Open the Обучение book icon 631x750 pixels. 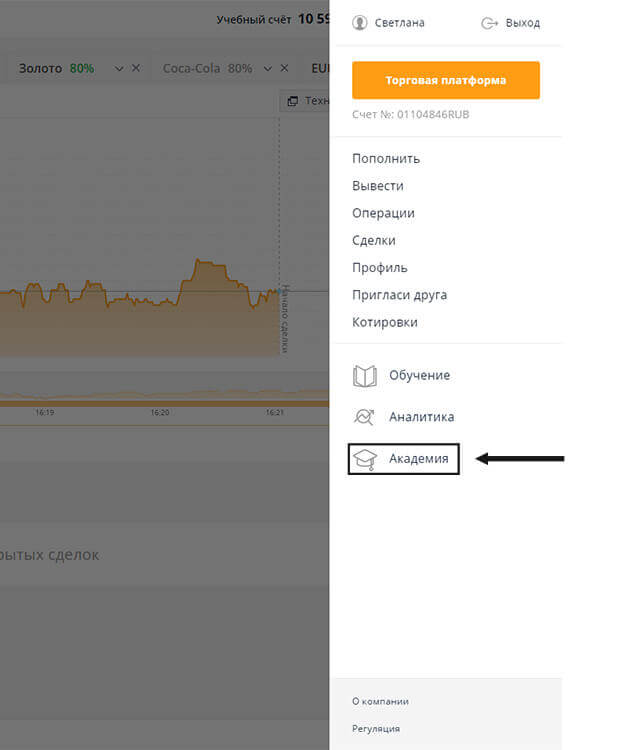click(365, 376)
